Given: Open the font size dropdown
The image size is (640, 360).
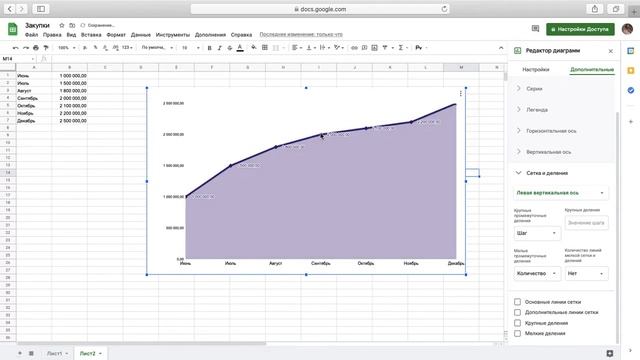Looking at the screenshot, I should pyautogui.click(x=191, y=48).
